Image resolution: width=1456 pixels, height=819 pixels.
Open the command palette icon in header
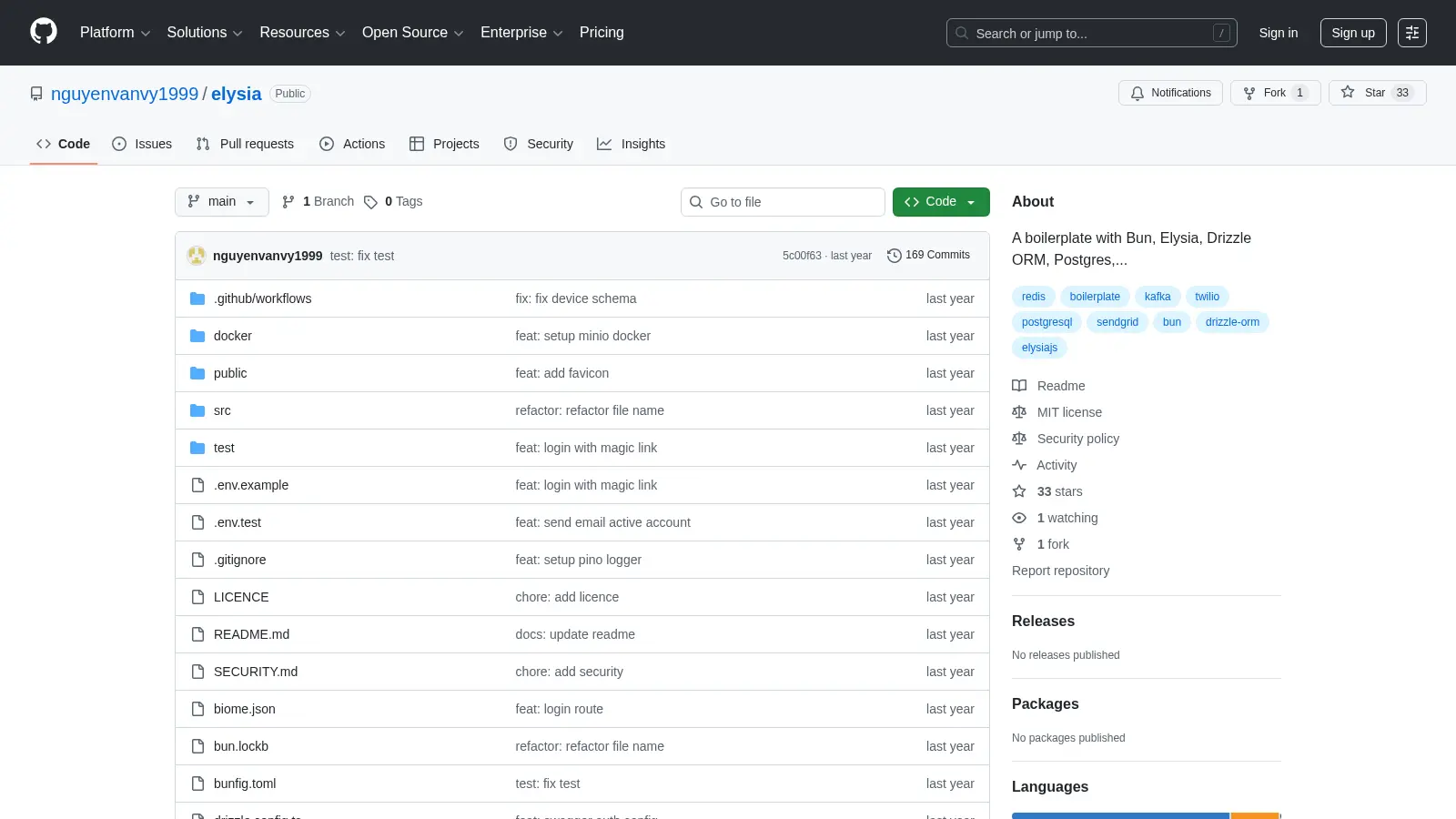click(x=1412, y=33)
